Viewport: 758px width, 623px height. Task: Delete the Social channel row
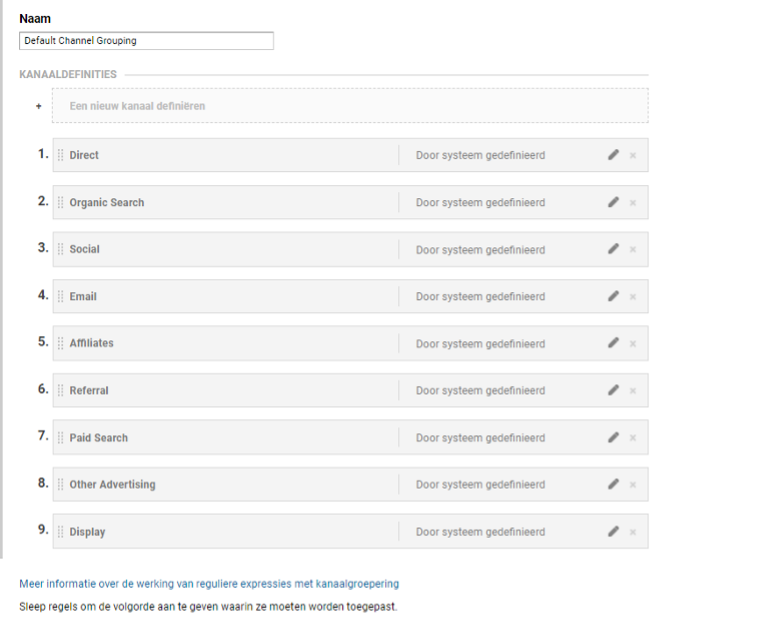click(633, 249)
